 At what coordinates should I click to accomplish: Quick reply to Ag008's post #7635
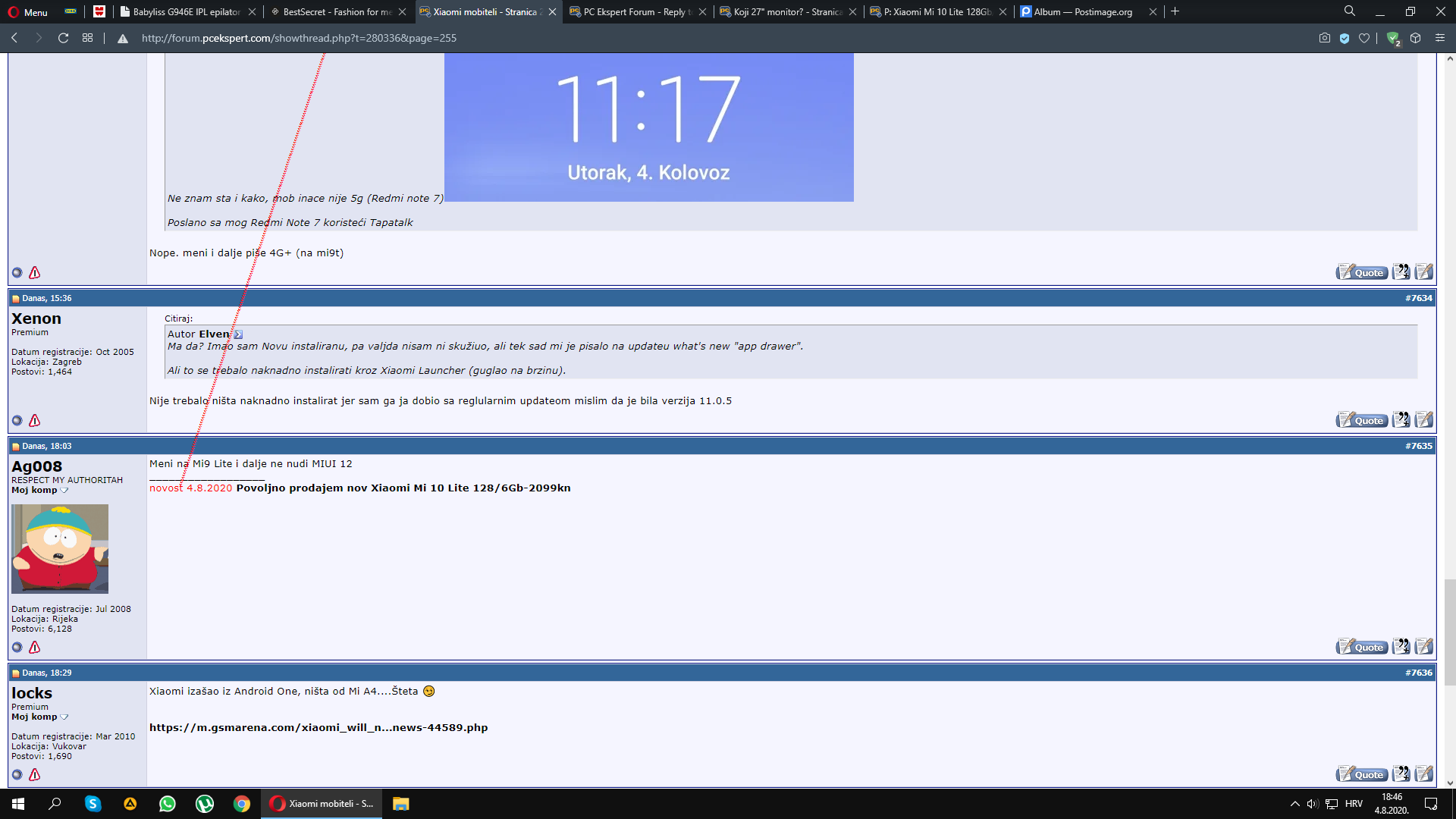[1424, 647]
